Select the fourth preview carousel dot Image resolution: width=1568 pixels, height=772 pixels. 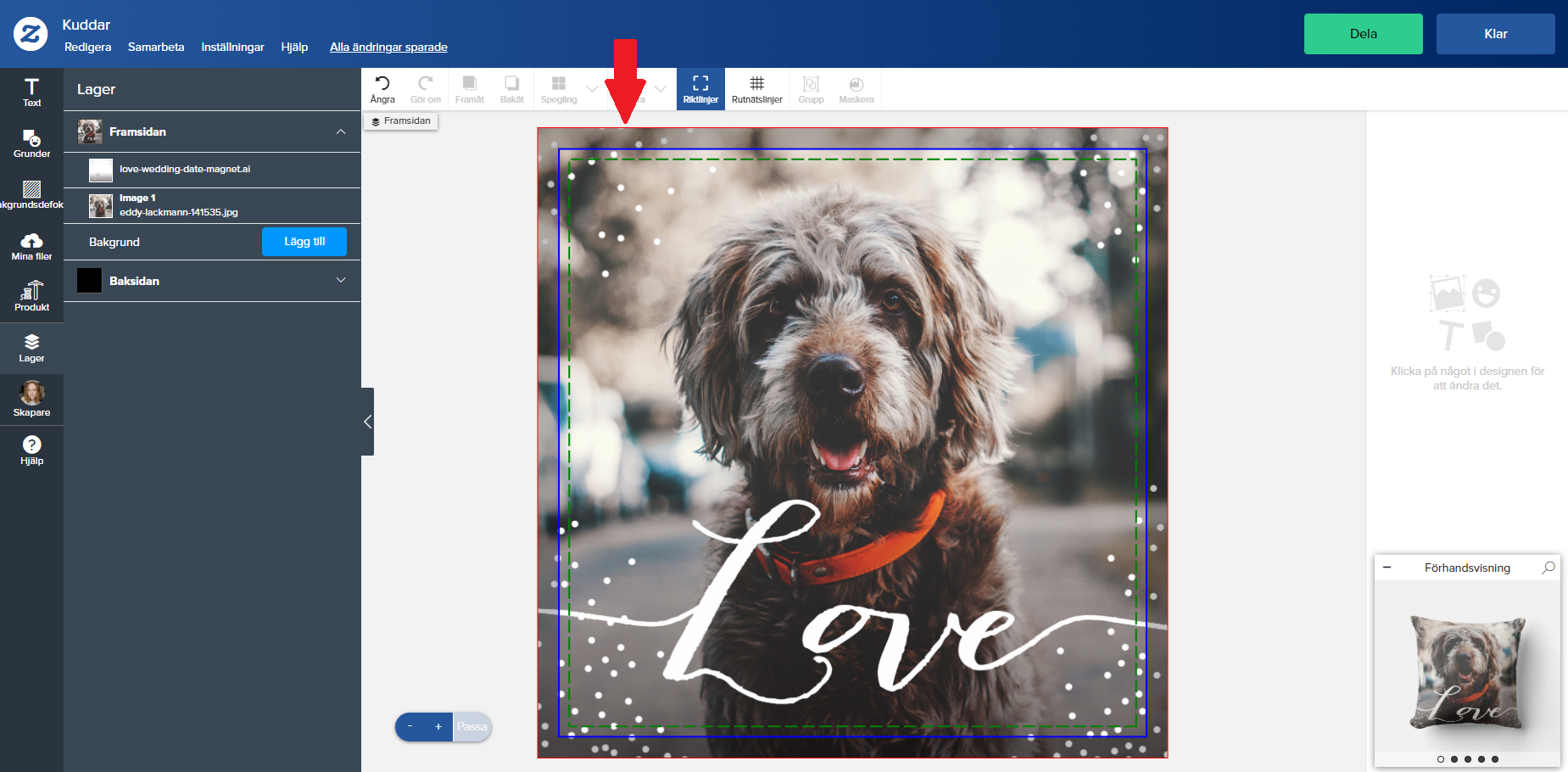pyautogui.click(x=1481, y=759)
